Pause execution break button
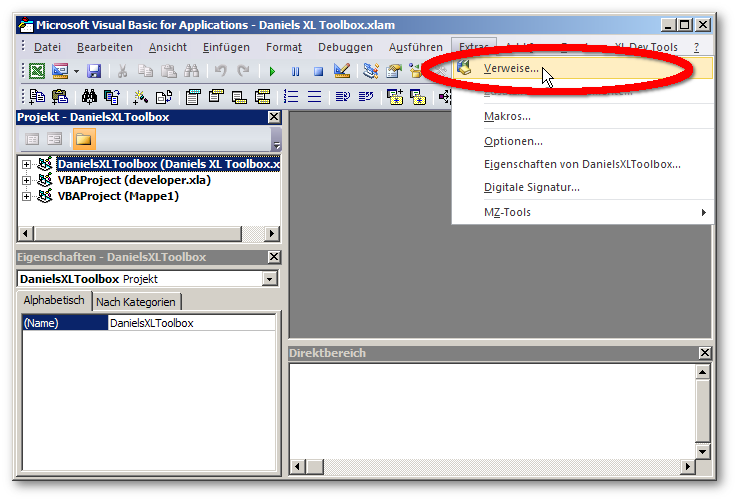737x501 pixels. point(295,71)
